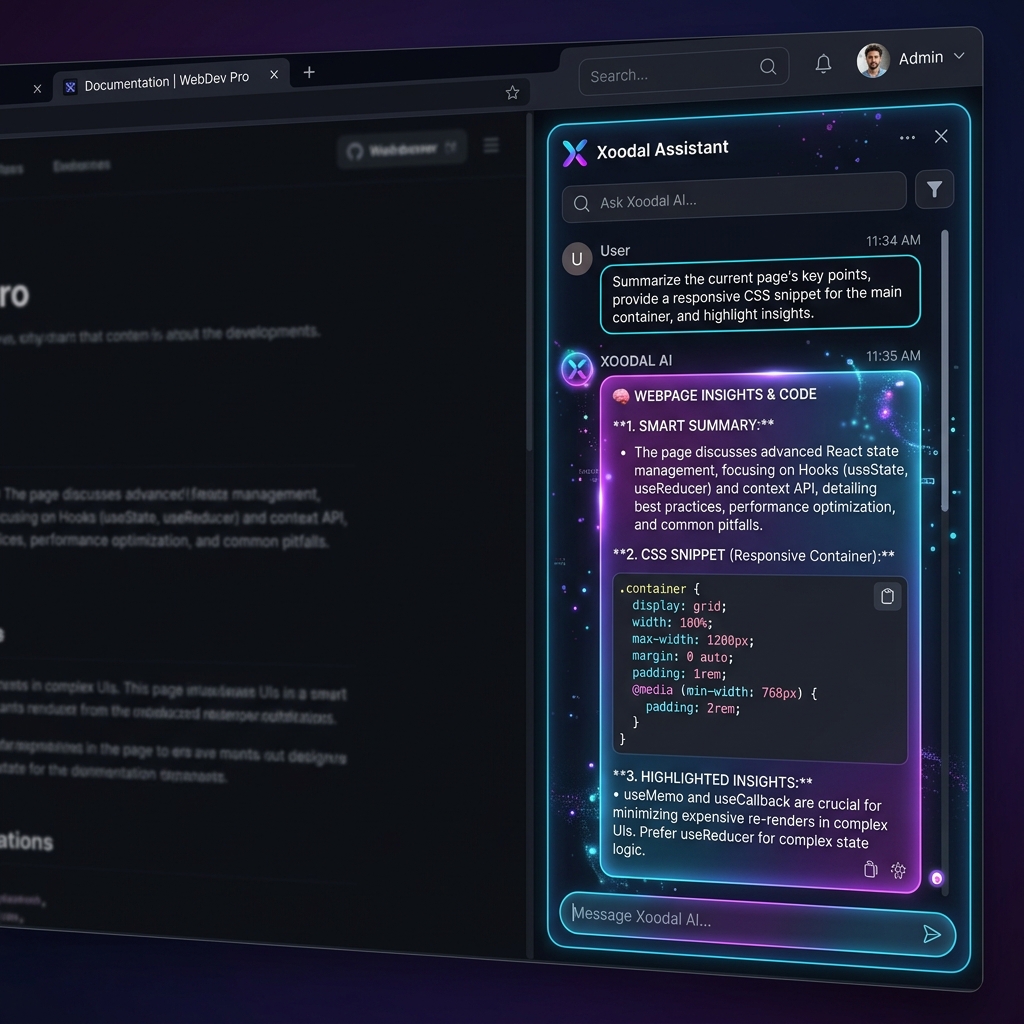Click the padding: 2rem code line
1024x1024 pixels.
[693, 708]
